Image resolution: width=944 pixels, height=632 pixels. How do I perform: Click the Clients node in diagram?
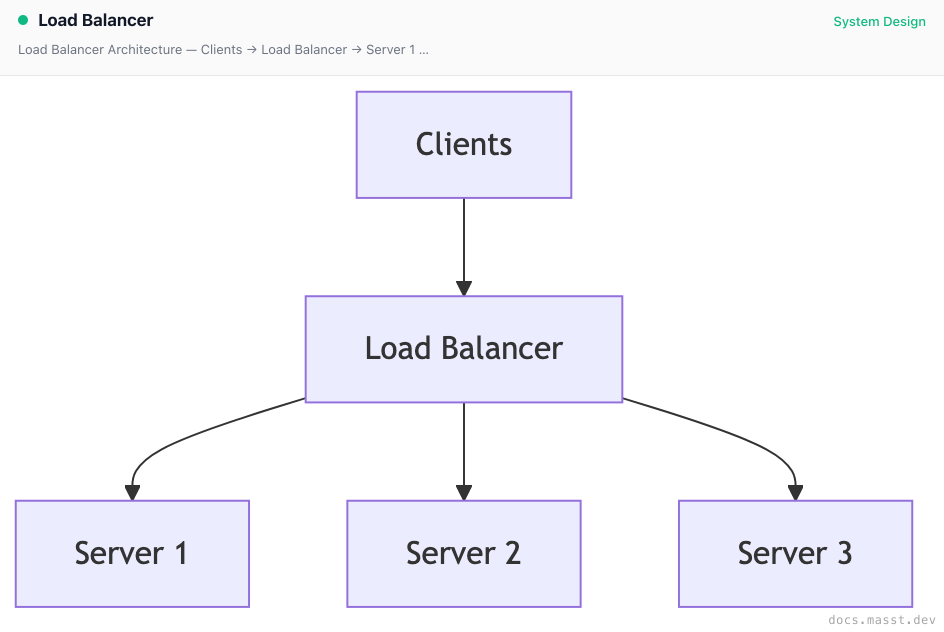(464, 144)
